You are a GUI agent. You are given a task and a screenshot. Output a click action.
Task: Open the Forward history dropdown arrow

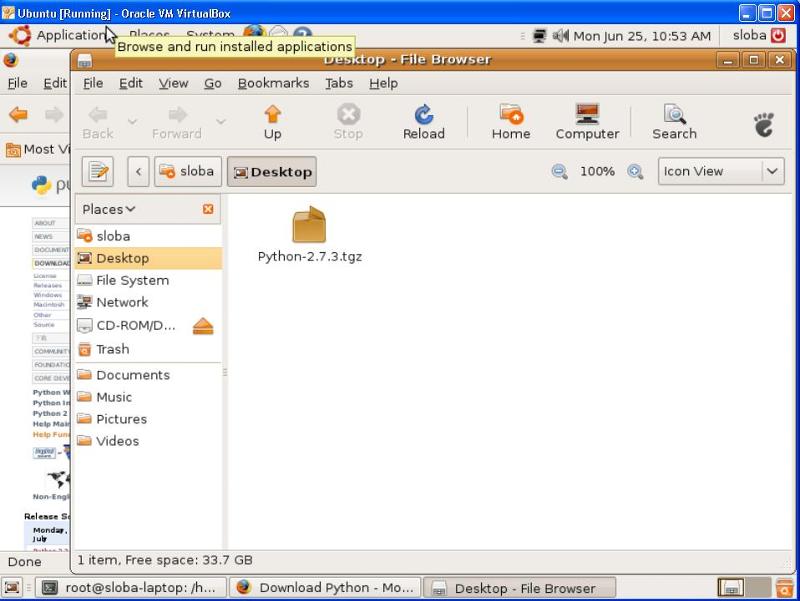click(220, 121)
